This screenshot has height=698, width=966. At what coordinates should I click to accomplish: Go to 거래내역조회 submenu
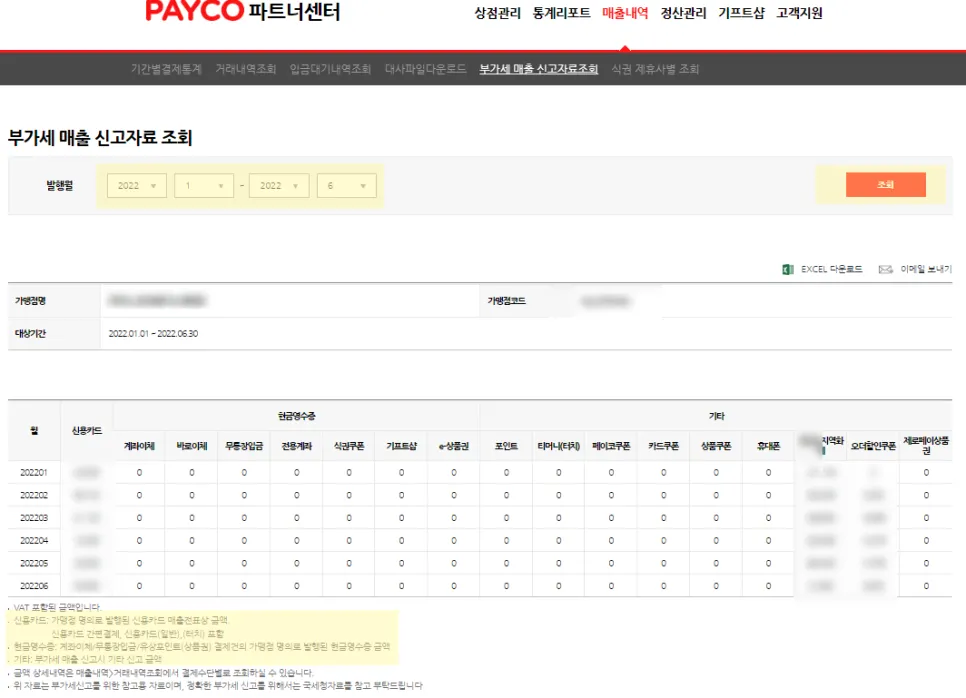click(246, 69)
